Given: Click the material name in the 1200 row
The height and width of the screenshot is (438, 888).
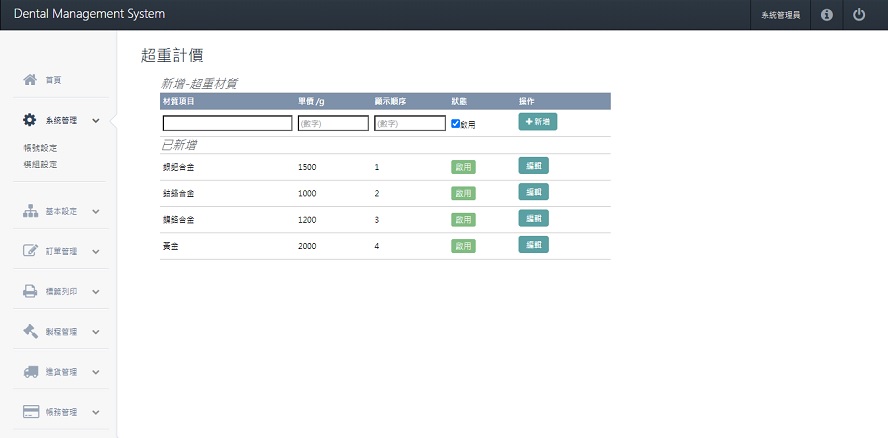Looking at the screenshot, I should pos(178,220).
